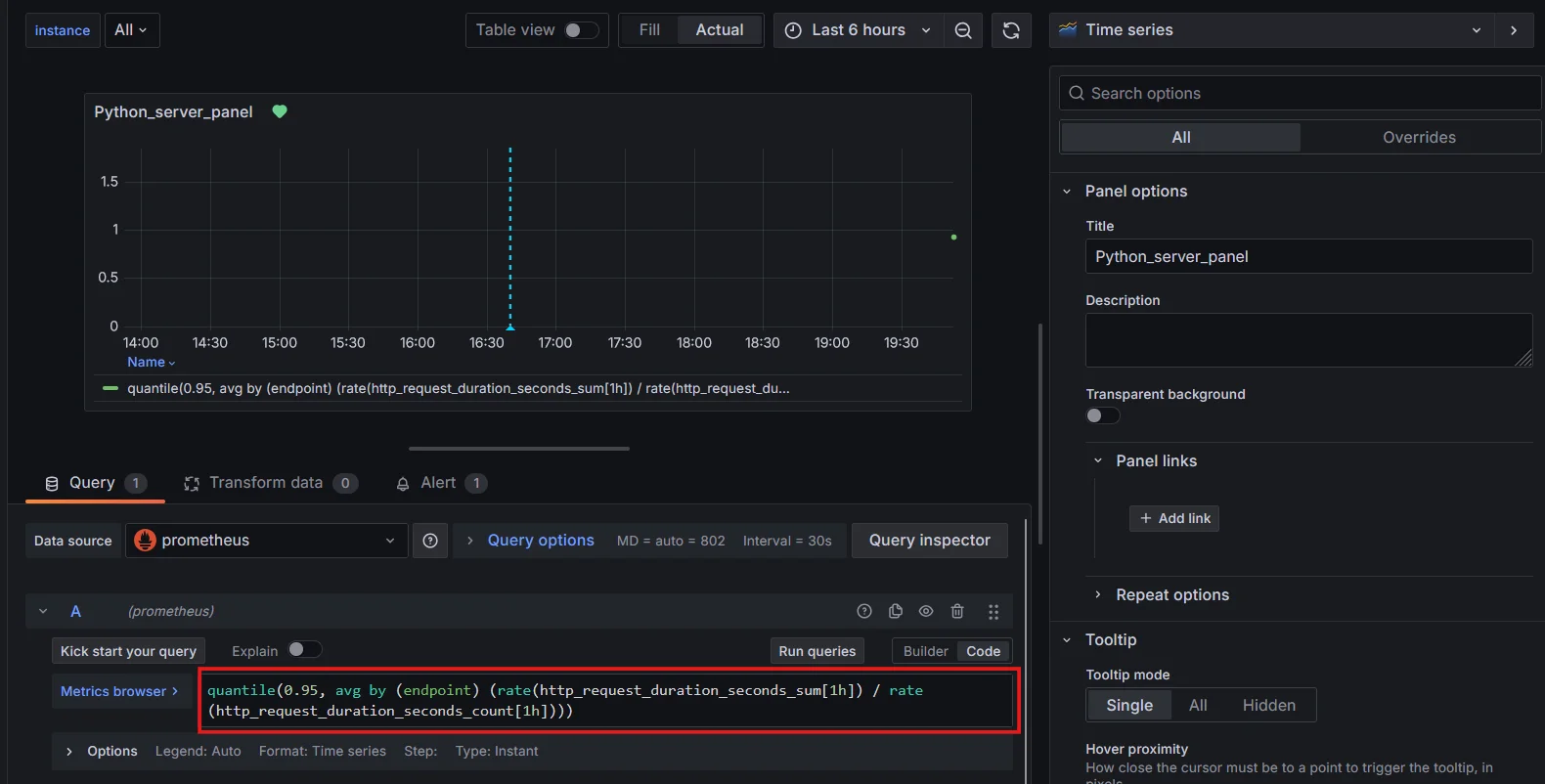Select the All options tab

tap(1181, 138)
